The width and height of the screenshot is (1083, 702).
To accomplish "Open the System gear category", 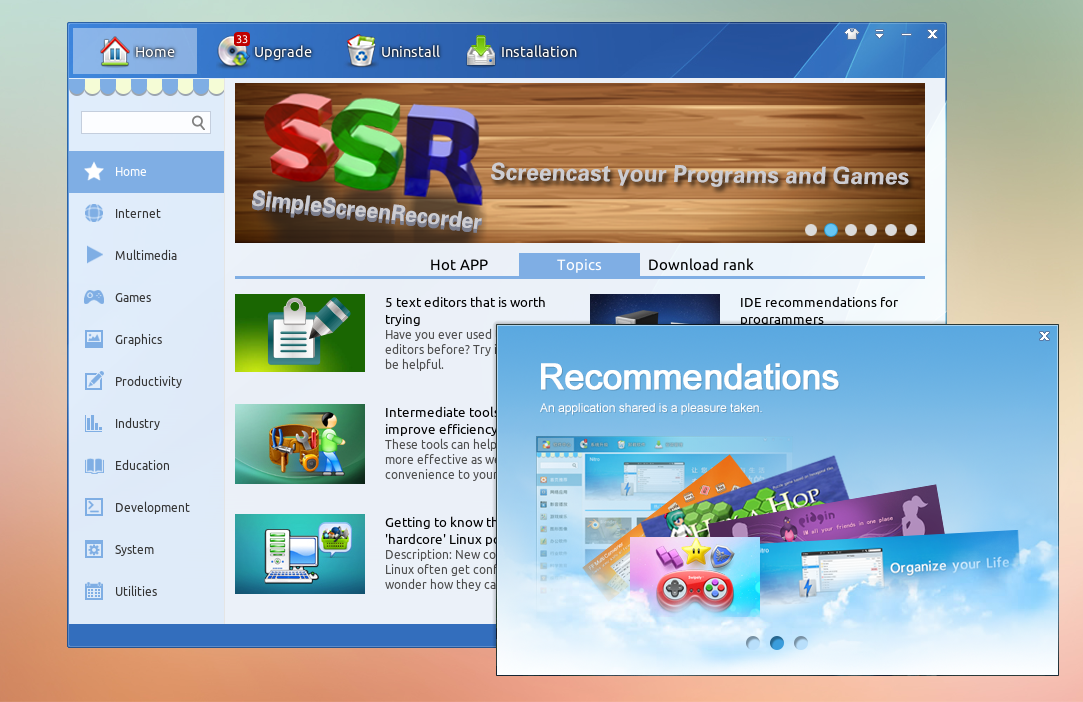I will (94, 549).
